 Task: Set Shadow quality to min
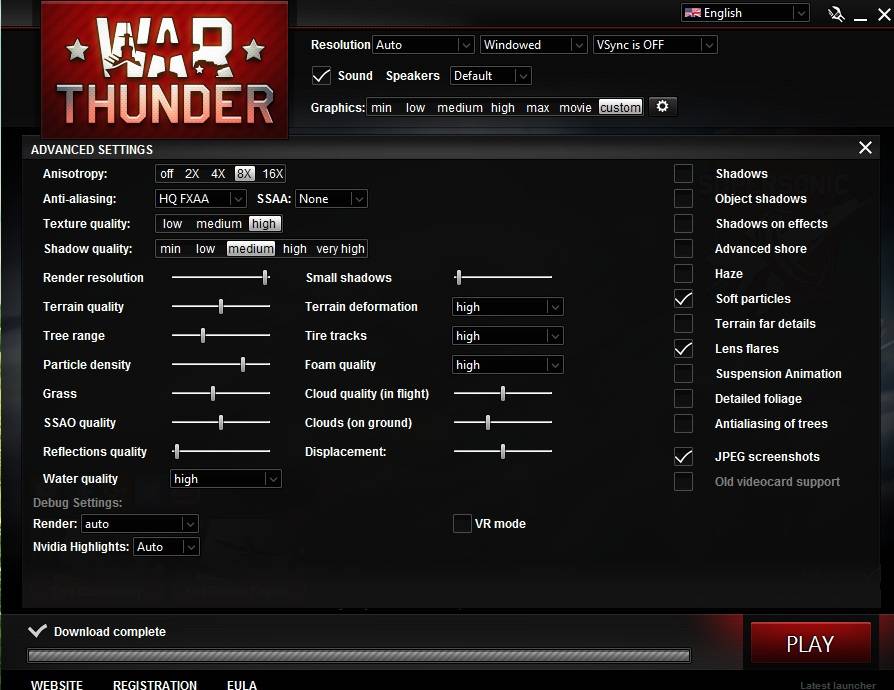click(x=170, y=249)
